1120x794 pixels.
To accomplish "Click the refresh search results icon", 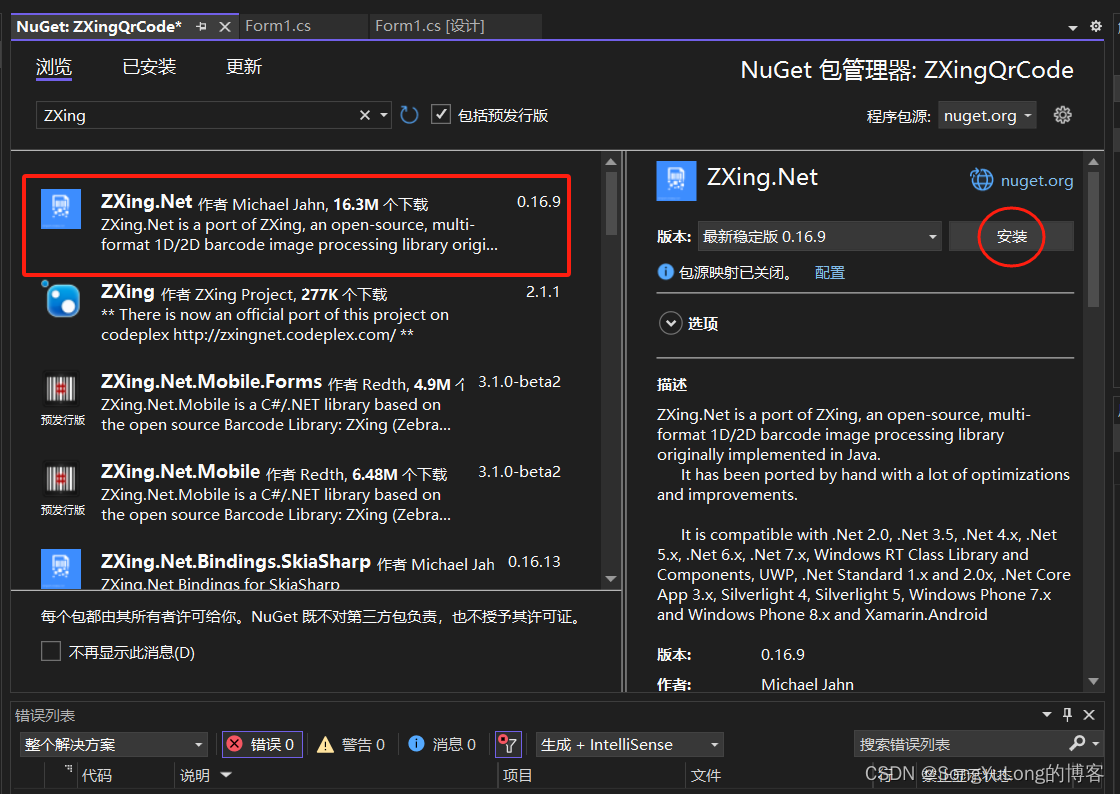I will coord(409,115).
